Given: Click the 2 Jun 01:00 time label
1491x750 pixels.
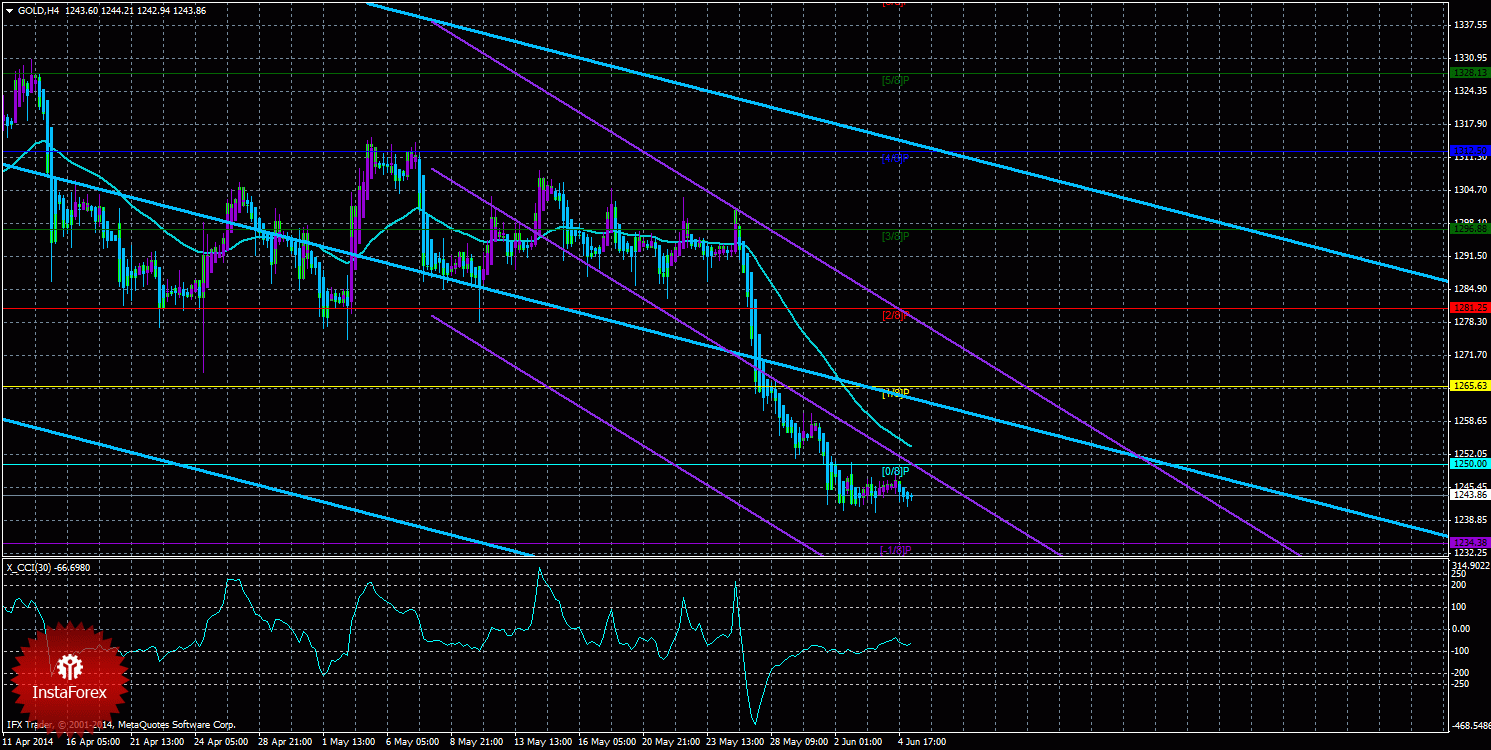Looking at the screenshot, I should (858, 743).
